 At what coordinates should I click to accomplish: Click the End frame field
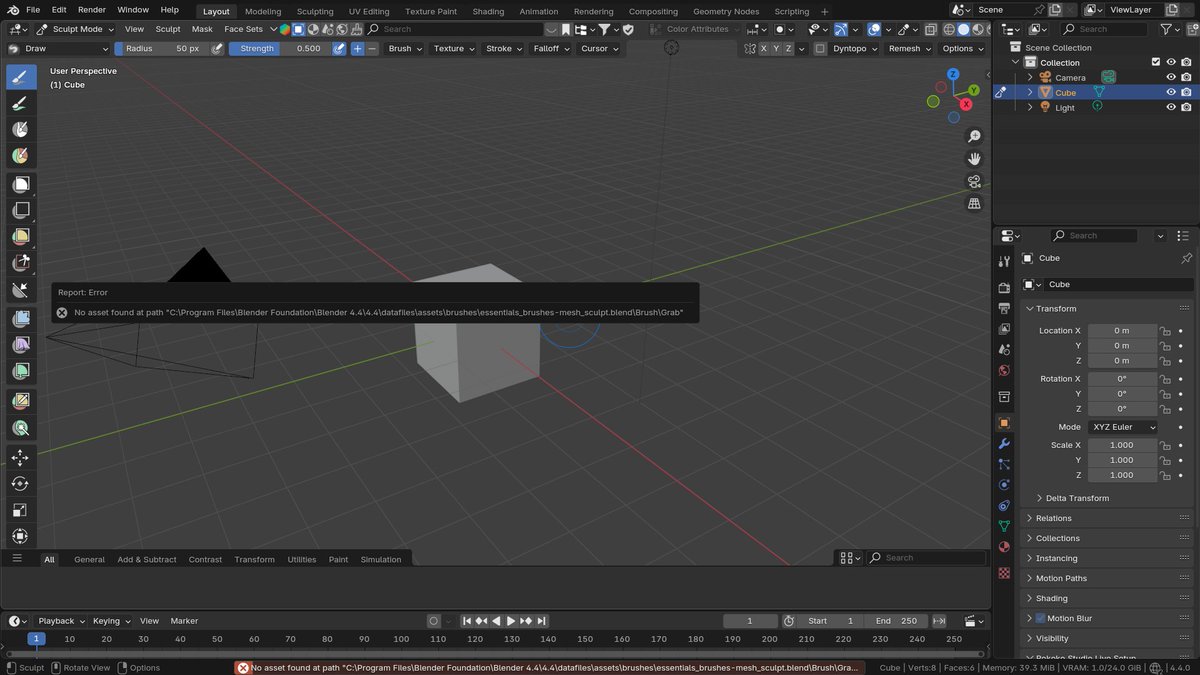click(896, 621)
